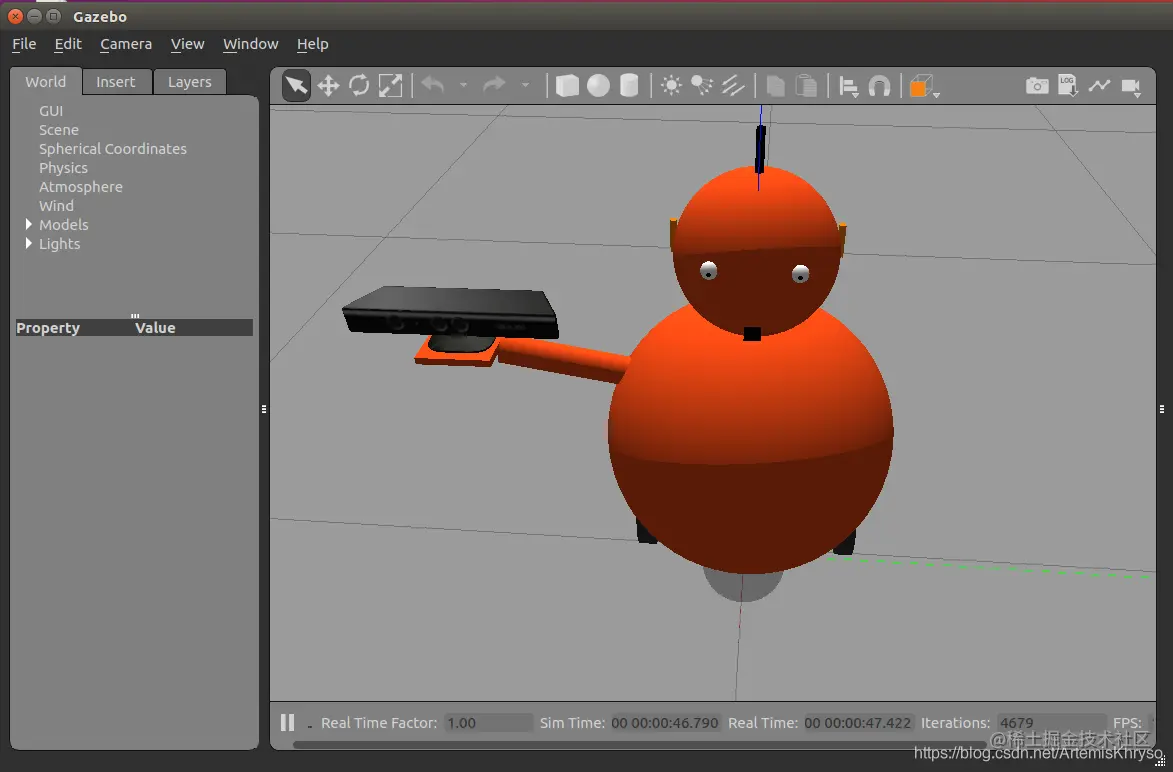
Task: Click the Real Time value field
Action: coord(858,723)
